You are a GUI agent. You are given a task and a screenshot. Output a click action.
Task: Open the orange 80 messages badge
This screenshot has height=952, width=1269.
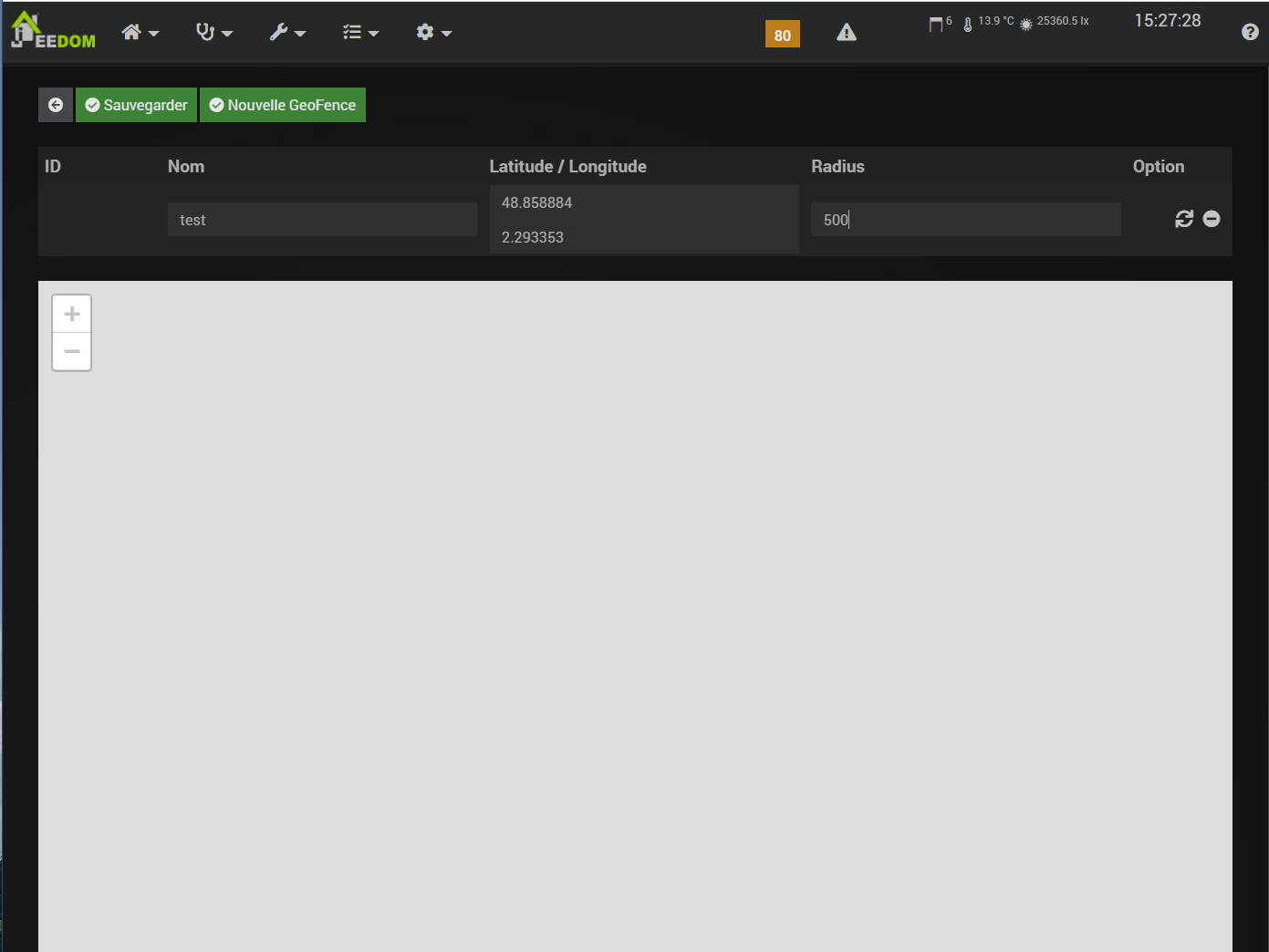(783, 34)
